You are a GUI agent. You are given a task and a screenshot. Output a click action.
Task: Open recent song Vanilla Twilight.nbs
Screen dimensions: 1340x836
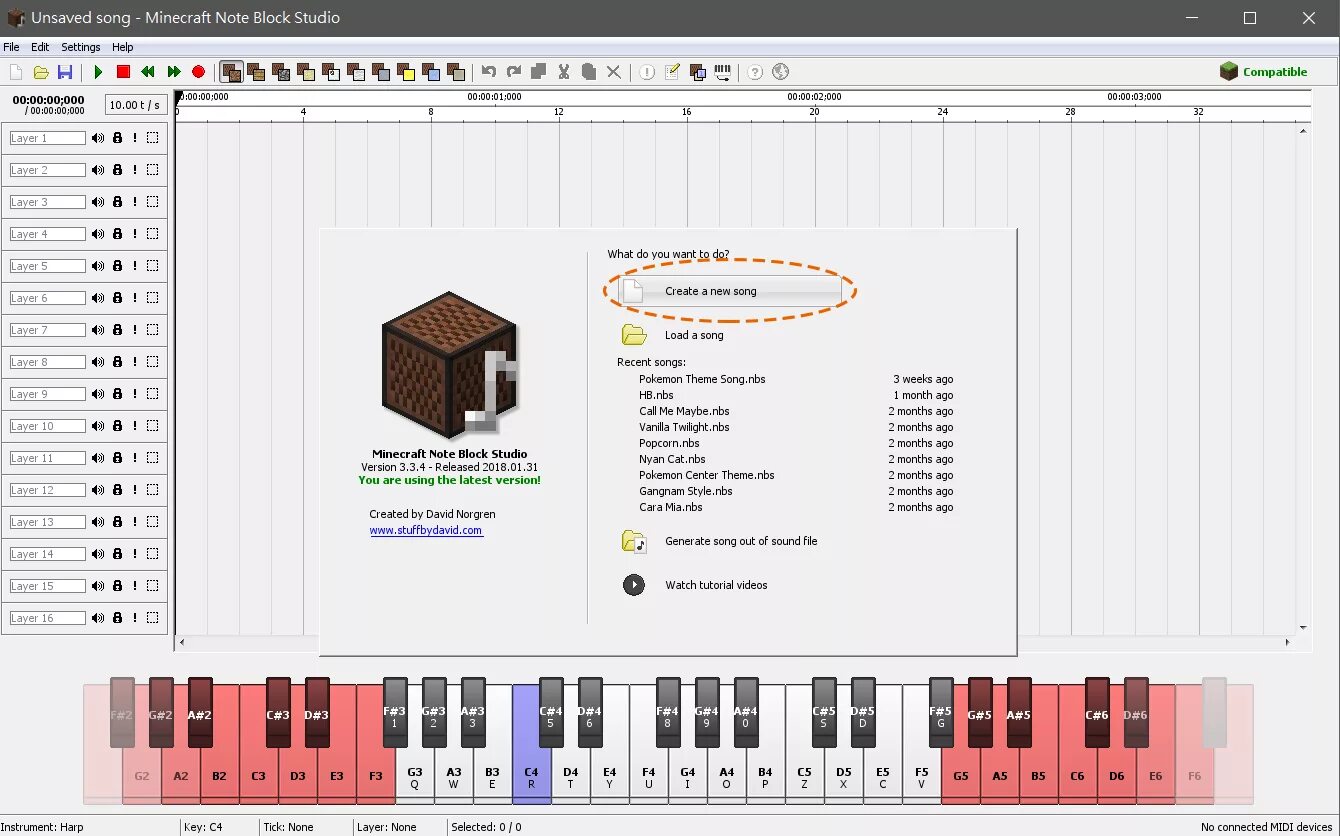click(x=684, y=427)
